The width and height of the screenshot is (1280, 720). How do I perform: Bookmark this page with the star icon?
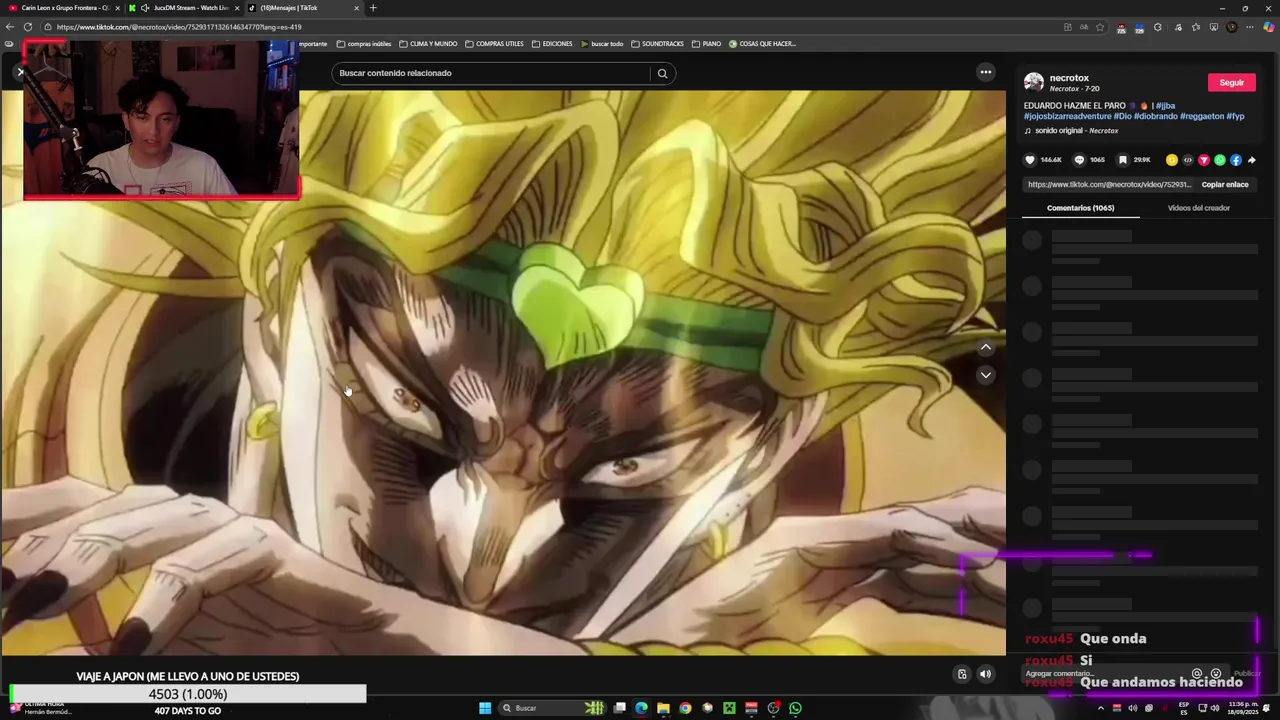1100,27
